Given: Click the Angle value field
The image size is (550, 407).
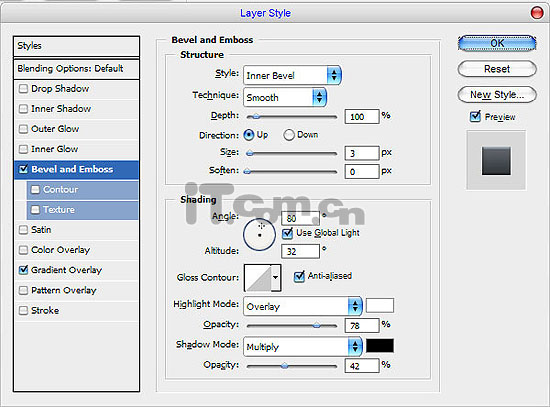Looking at the screenshot, I should (x=300, y=218).
